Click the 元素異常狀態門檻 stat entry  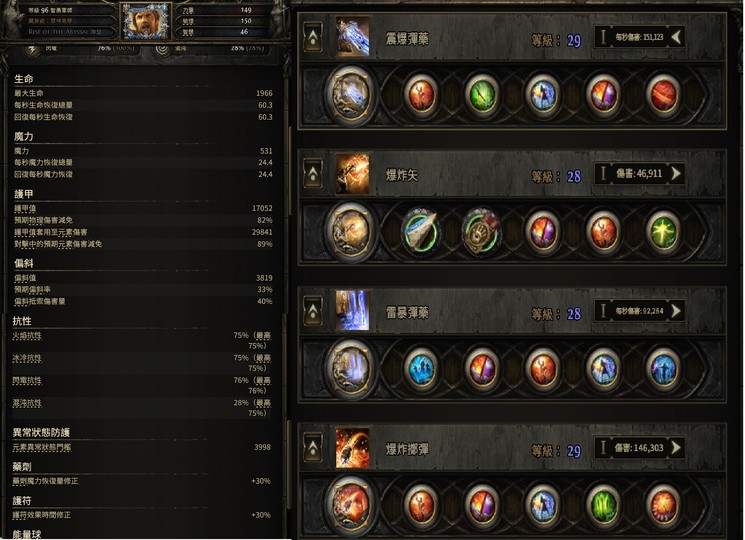(42, 447)
